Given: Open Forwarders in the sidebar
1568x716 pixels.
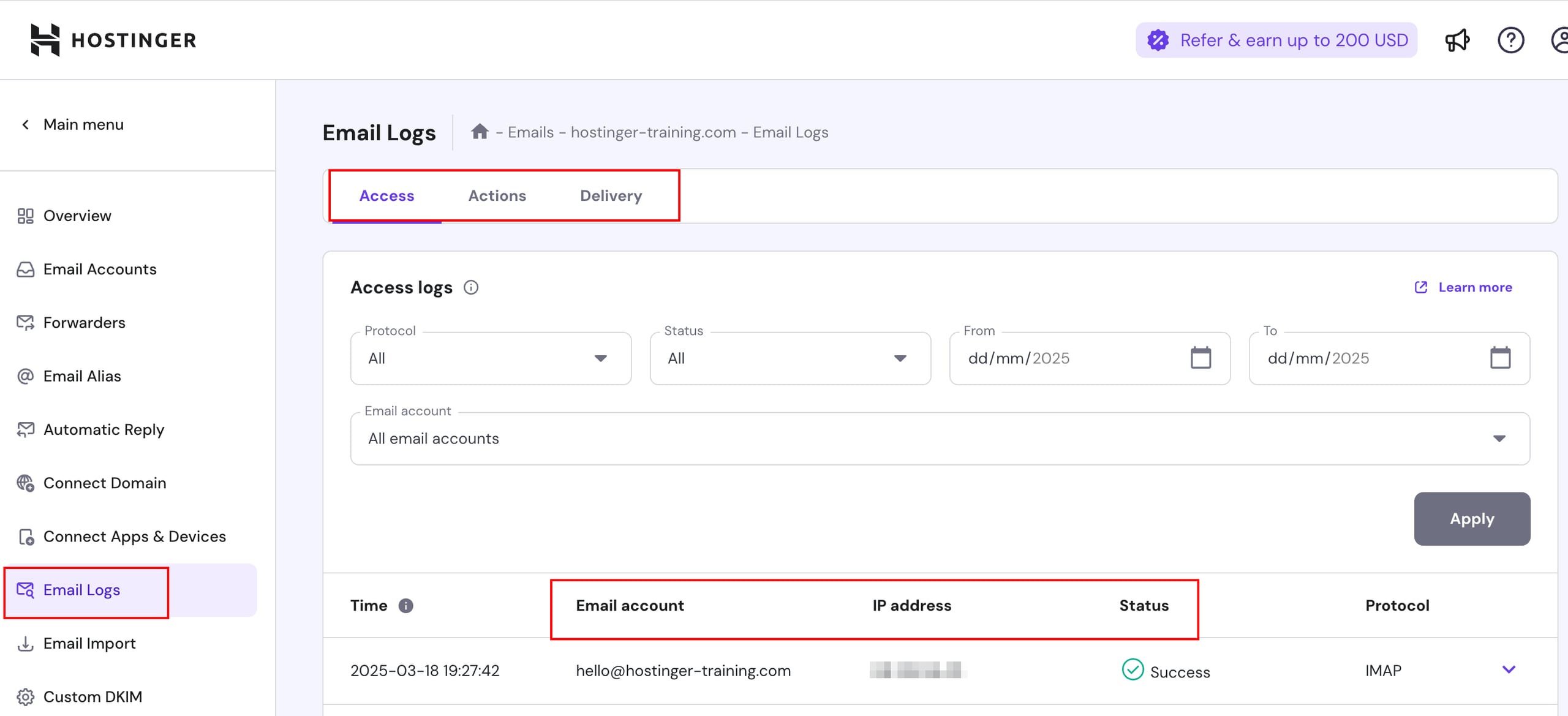Looking at the screenshot, I should click(x=84, y=323).
